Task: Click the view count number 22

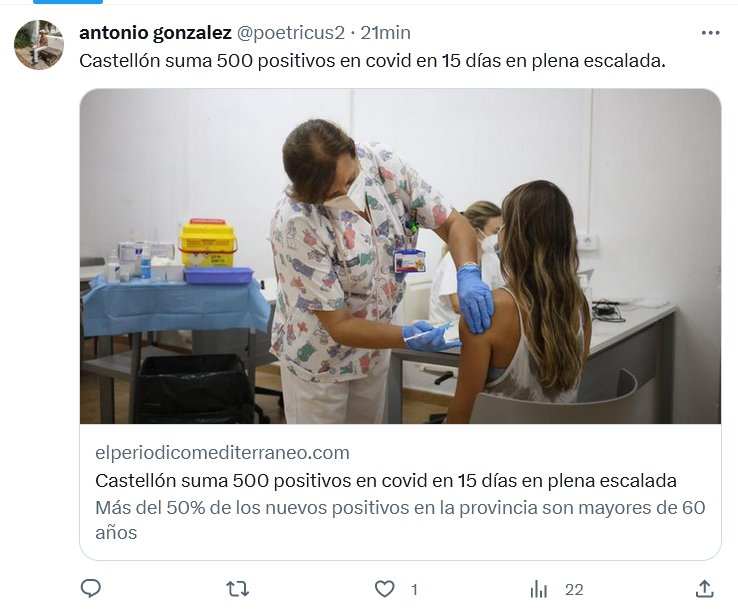Action: 574,590
